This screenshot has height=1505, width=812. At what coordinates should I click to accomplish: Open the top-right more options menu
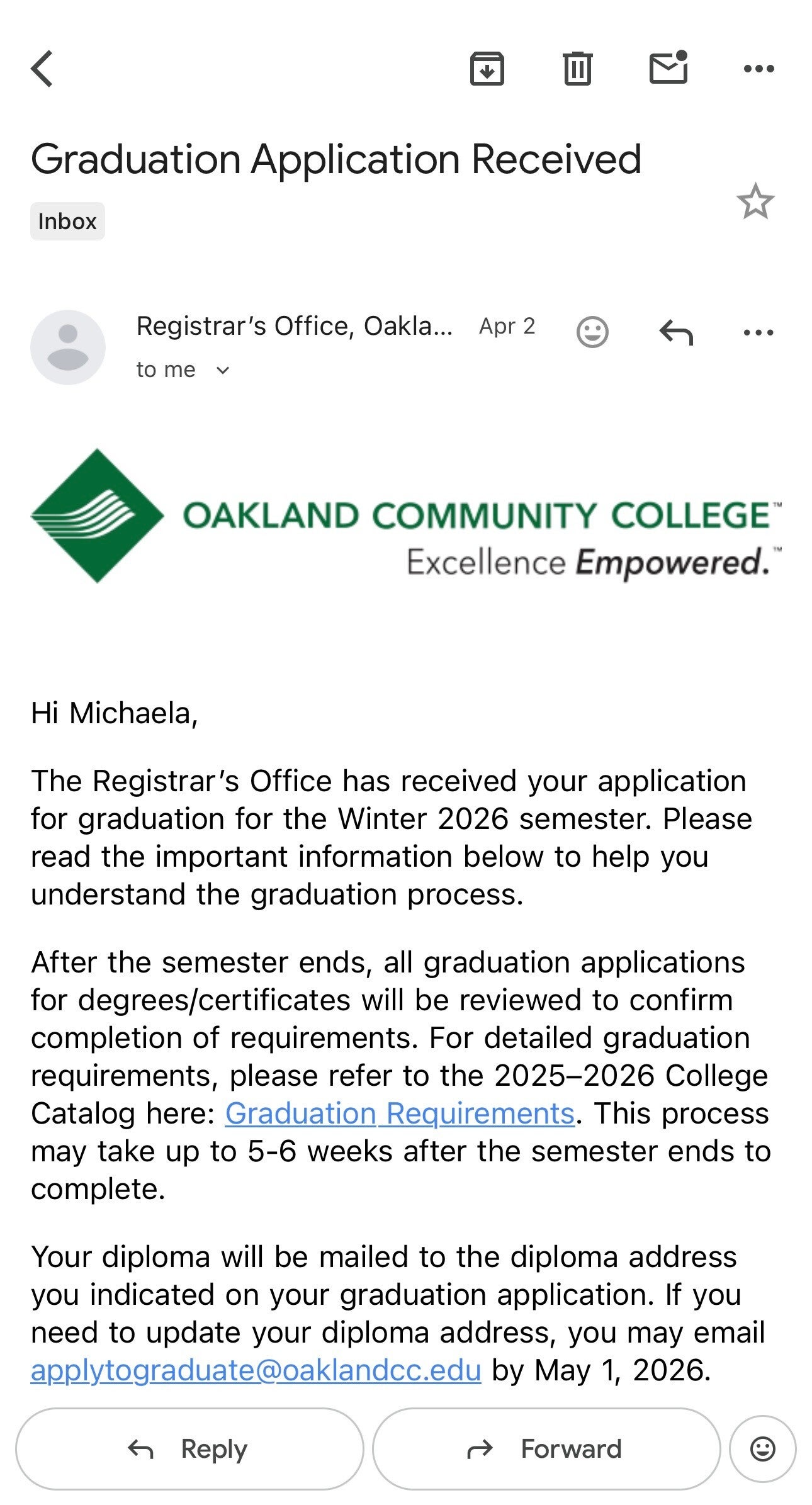click(x=758, y=69)
